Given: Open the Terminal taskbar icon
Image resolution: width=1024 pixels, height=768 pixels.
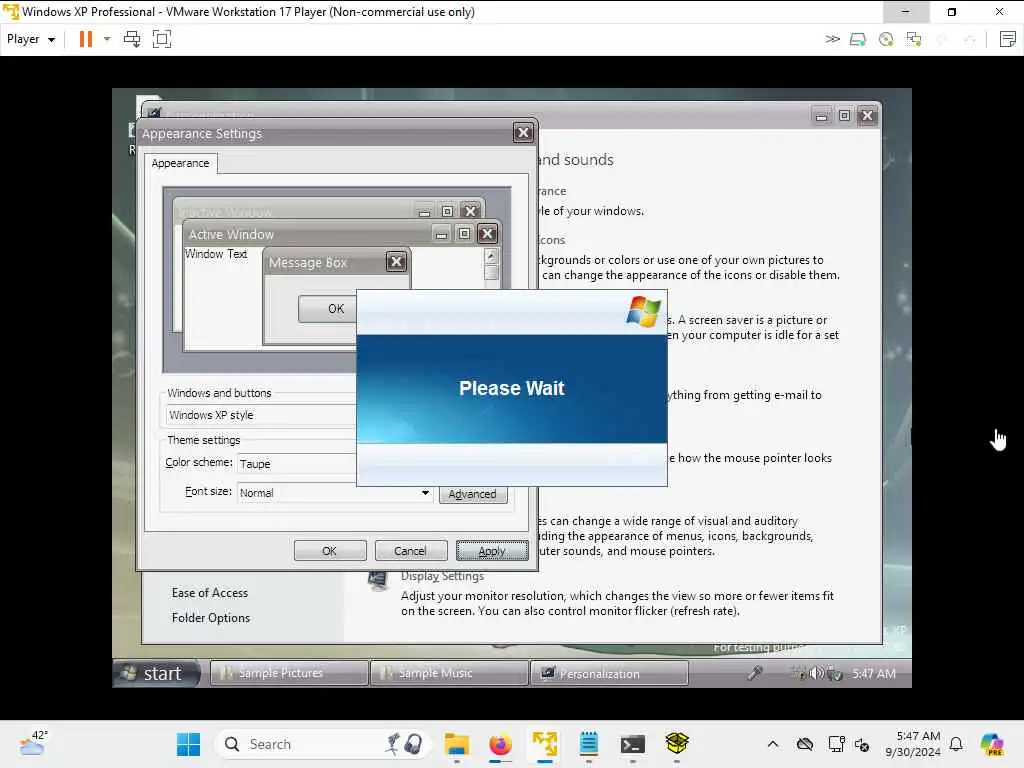Looking at the screenshot, I should click(632, 744).
